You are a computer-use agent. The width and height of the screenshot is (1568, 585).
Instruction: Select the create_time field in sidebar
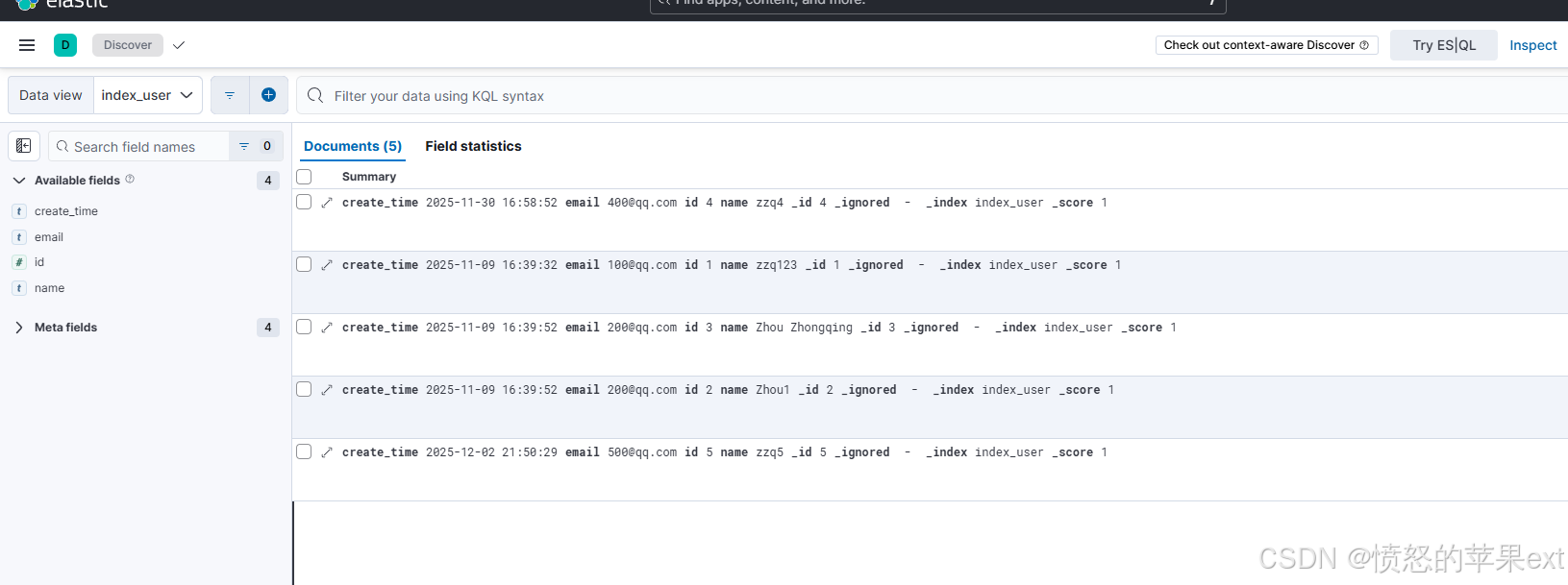[x=66, y=211]
